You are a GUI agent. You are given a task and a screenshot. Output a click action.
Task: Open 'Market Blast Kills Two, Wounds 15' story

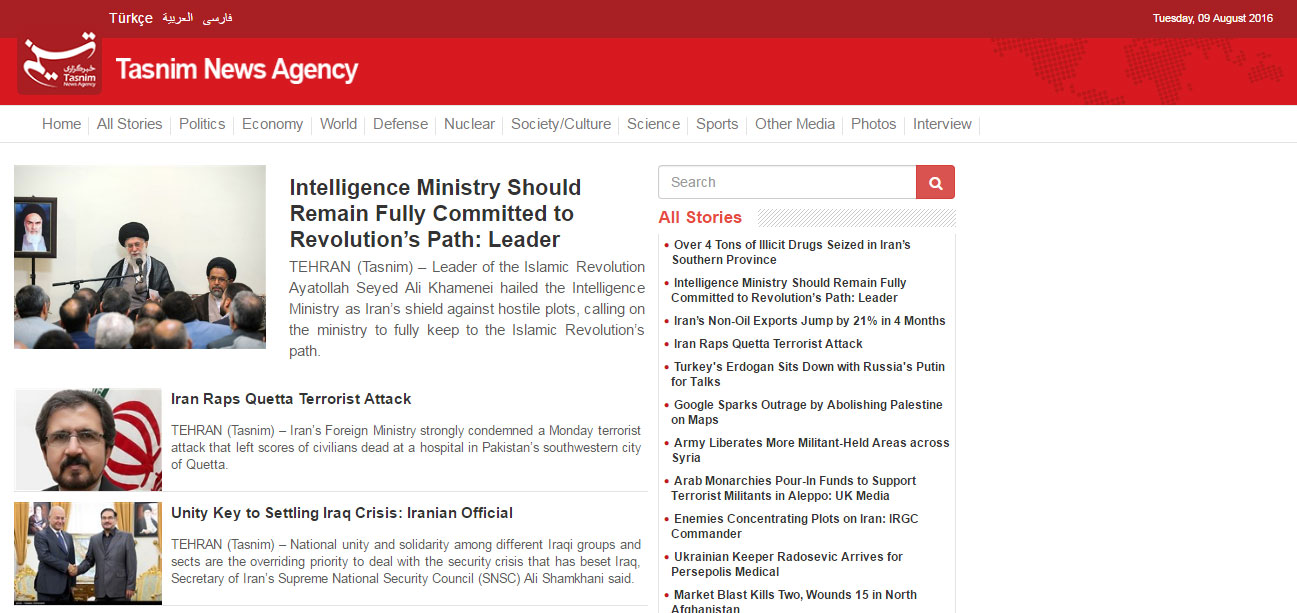[x=794, y=601]
